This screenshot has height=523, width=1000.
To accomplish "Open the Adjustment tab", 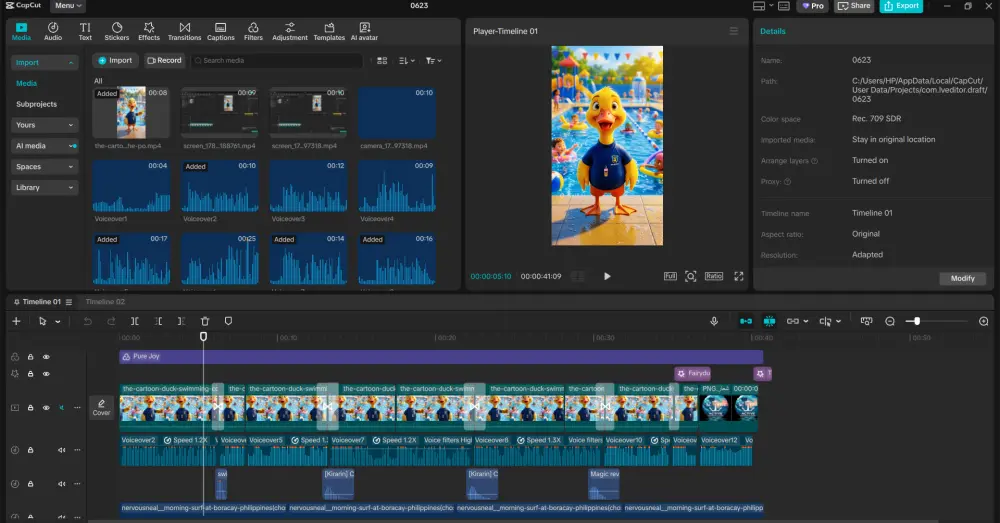I will click(x=290, y=31).
